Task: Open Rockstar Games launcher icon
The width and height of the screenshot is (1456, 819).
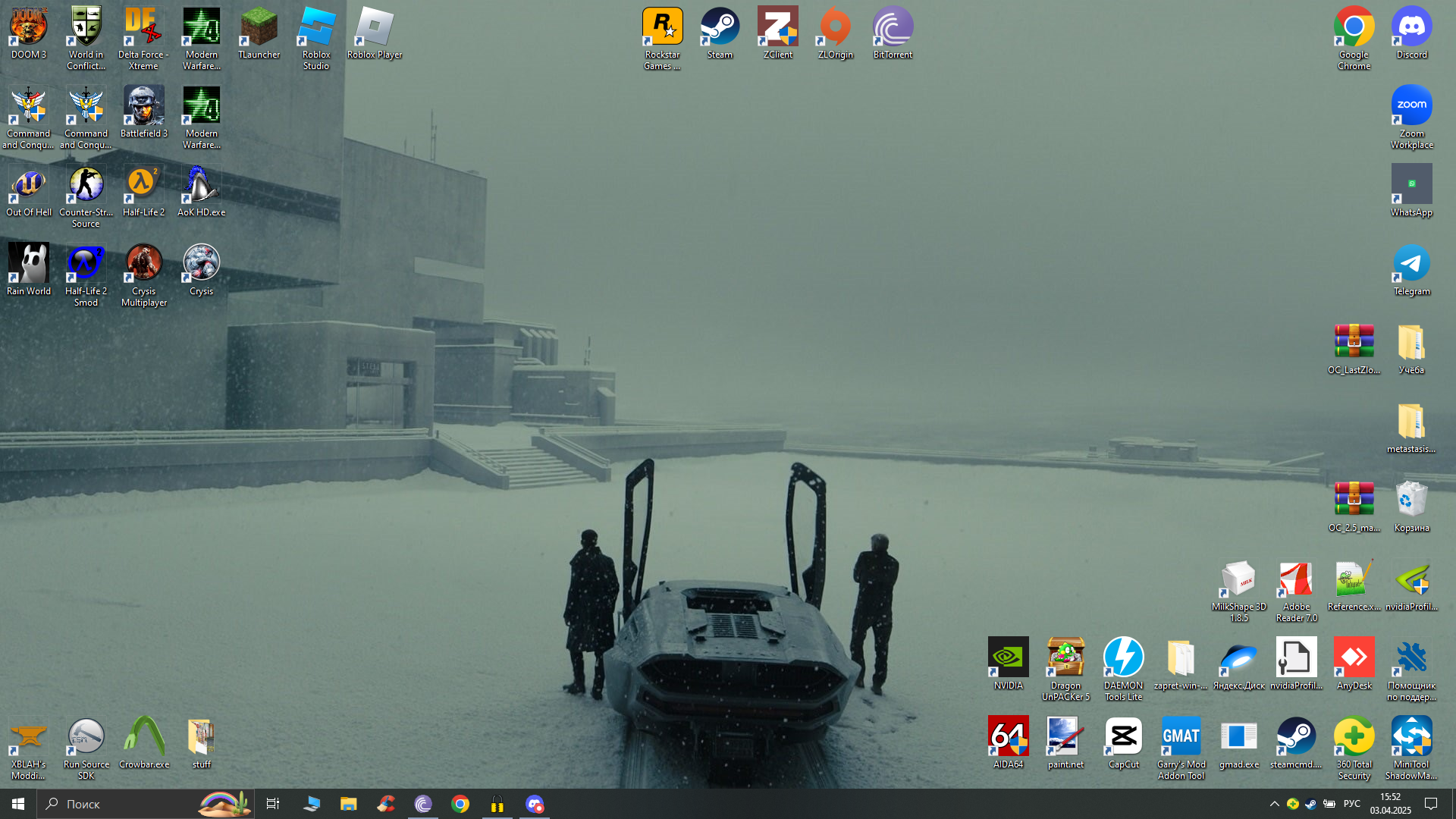Action: click(662, 39)
